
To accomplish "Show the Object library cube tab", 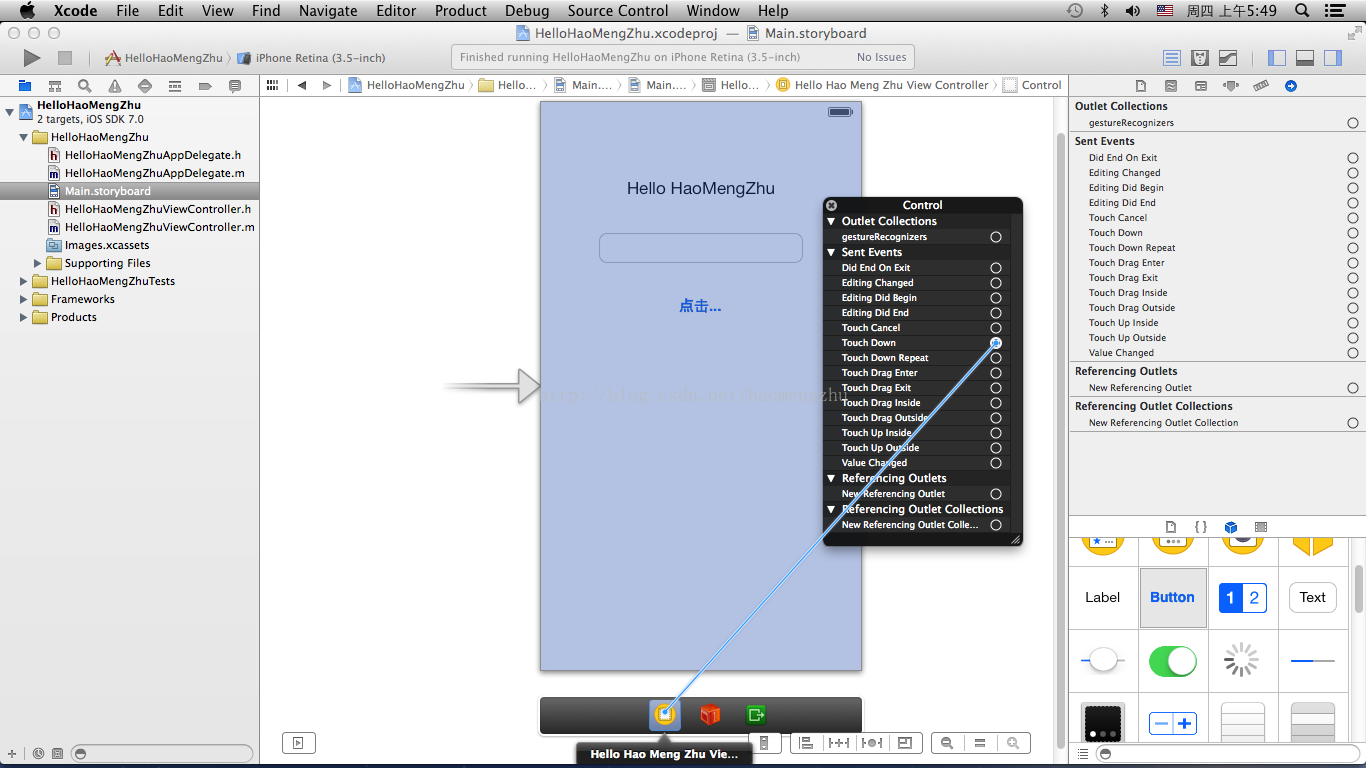I will (1231, 527).
